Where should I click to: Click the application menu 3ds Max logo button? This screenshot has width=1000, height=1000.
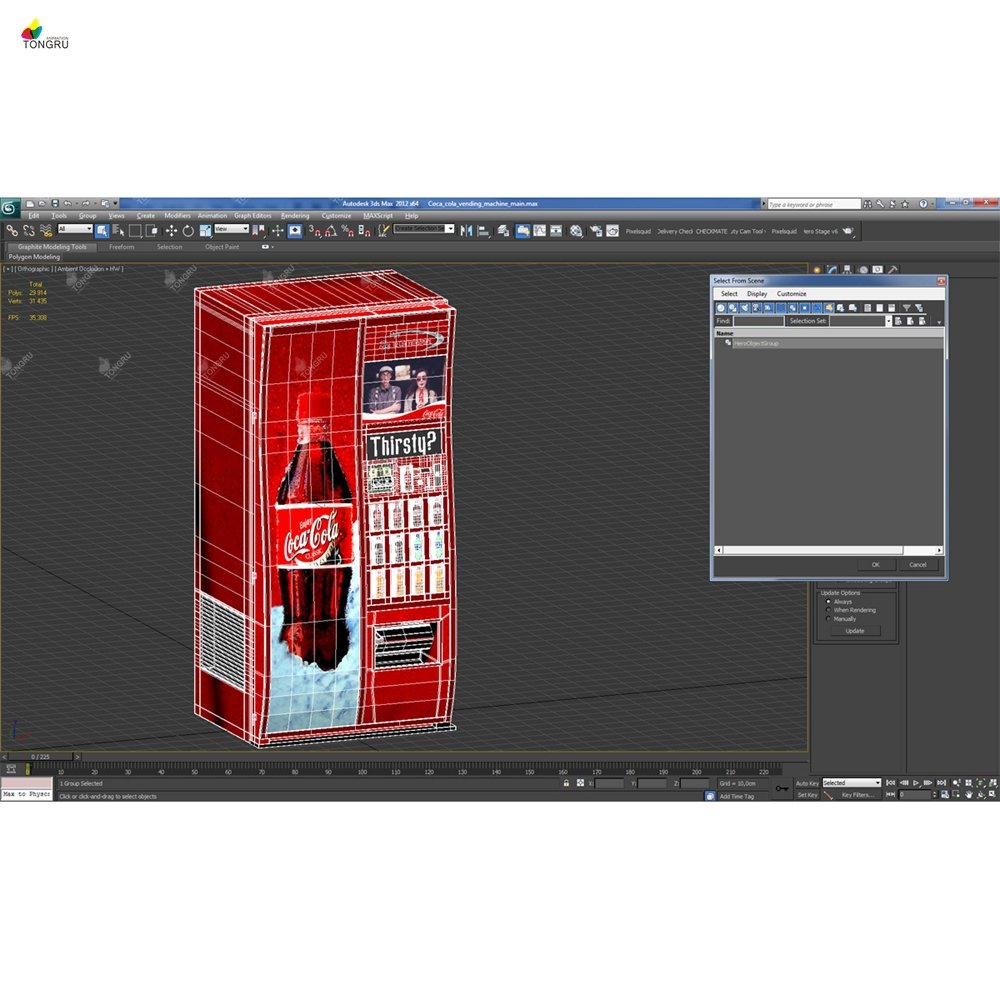(10, 207)
